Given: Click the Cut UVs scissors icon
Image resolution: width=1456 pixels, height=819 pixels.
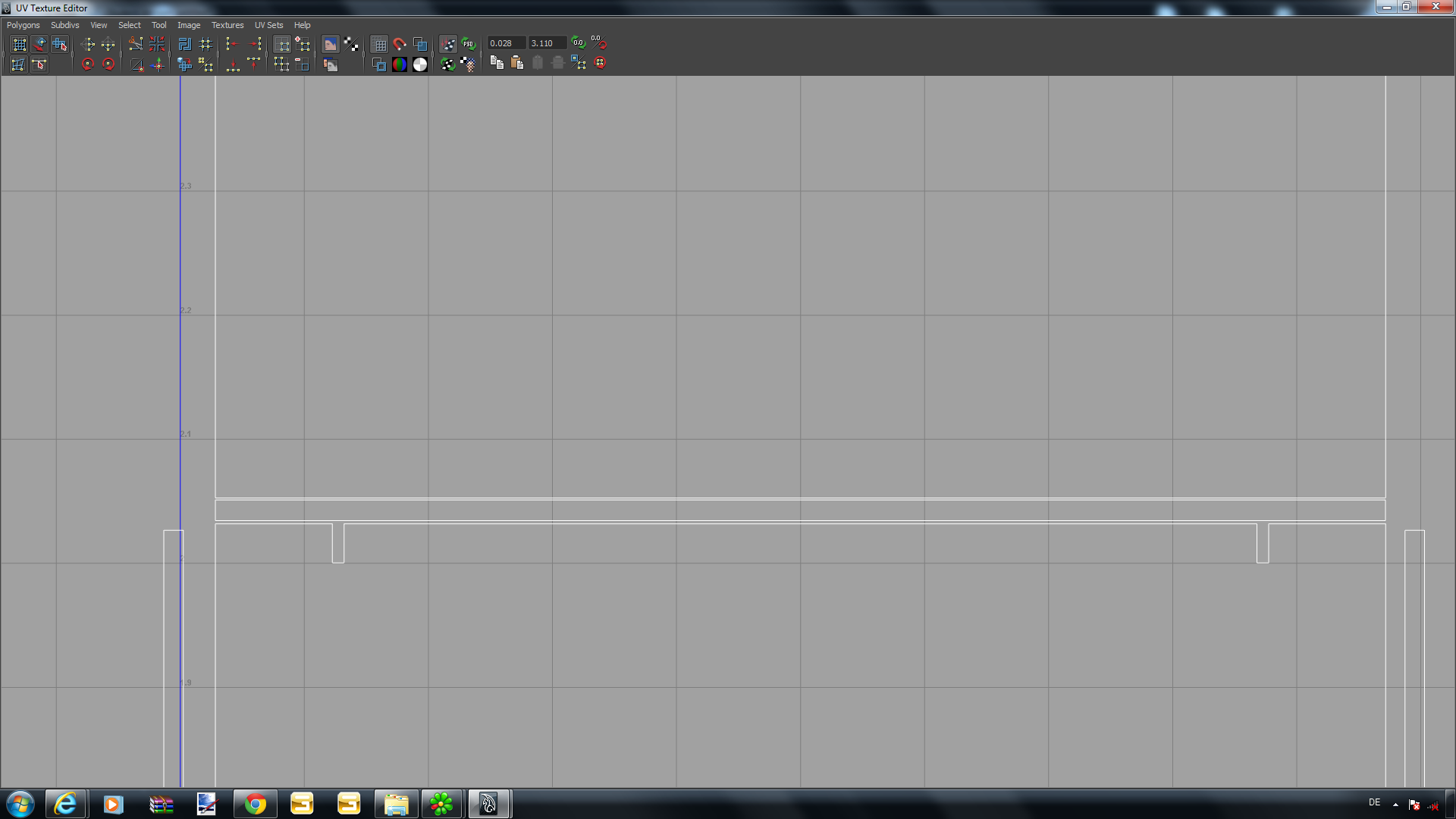Looking at the screenshot, I should point(135,44).
